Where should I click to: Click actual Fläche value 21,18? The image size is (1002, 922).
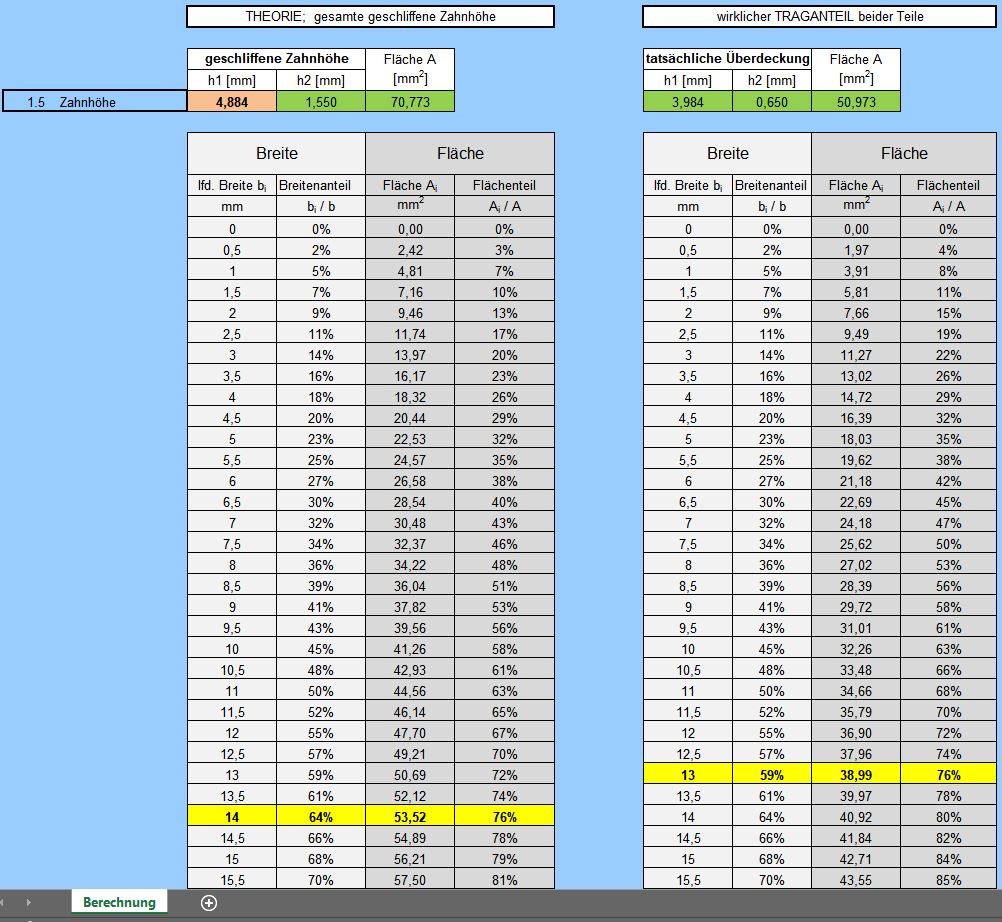click(856, 480)
